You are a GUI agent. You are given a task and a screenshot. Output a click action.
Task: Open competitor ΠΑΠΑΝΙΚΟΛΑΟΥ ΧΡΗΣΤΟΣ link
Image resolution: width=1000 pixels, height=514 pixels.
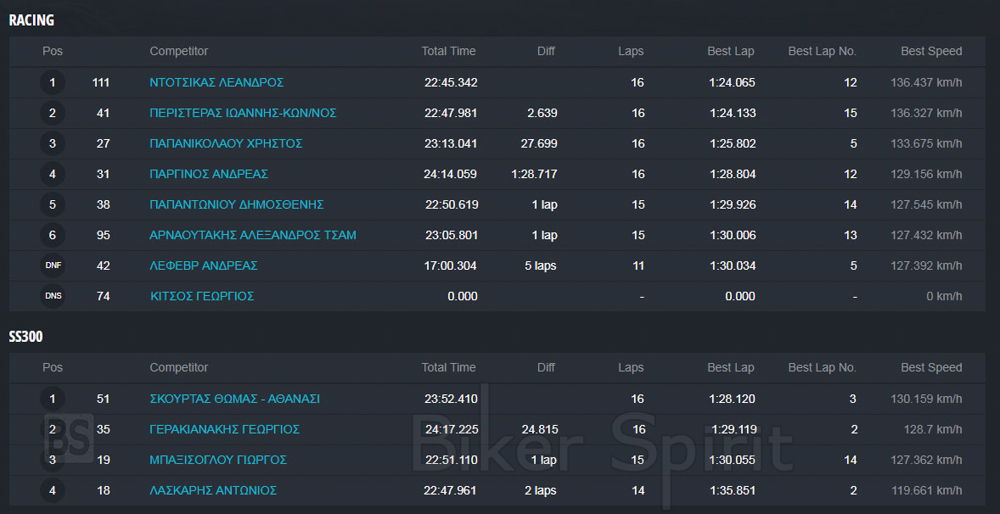(x=226, y=143)
